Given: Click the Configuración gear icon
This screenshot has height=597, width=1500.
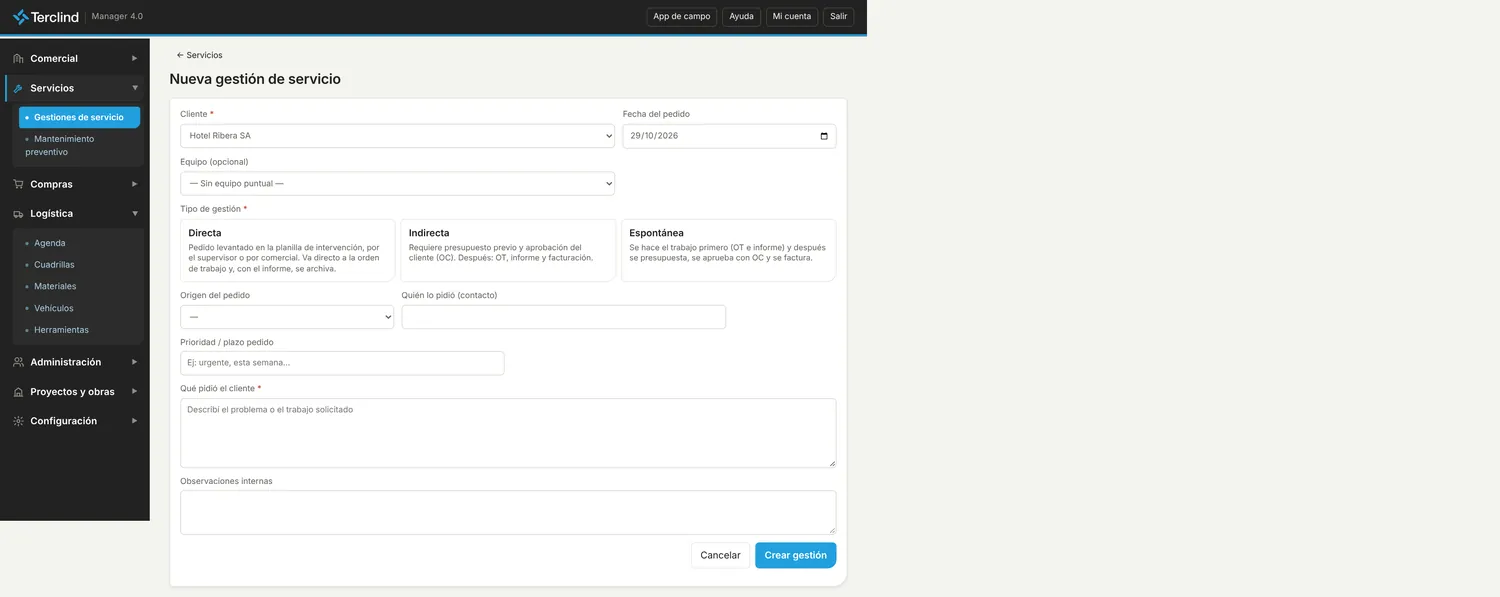Looking at the screenshot, I should coord(18,421).
